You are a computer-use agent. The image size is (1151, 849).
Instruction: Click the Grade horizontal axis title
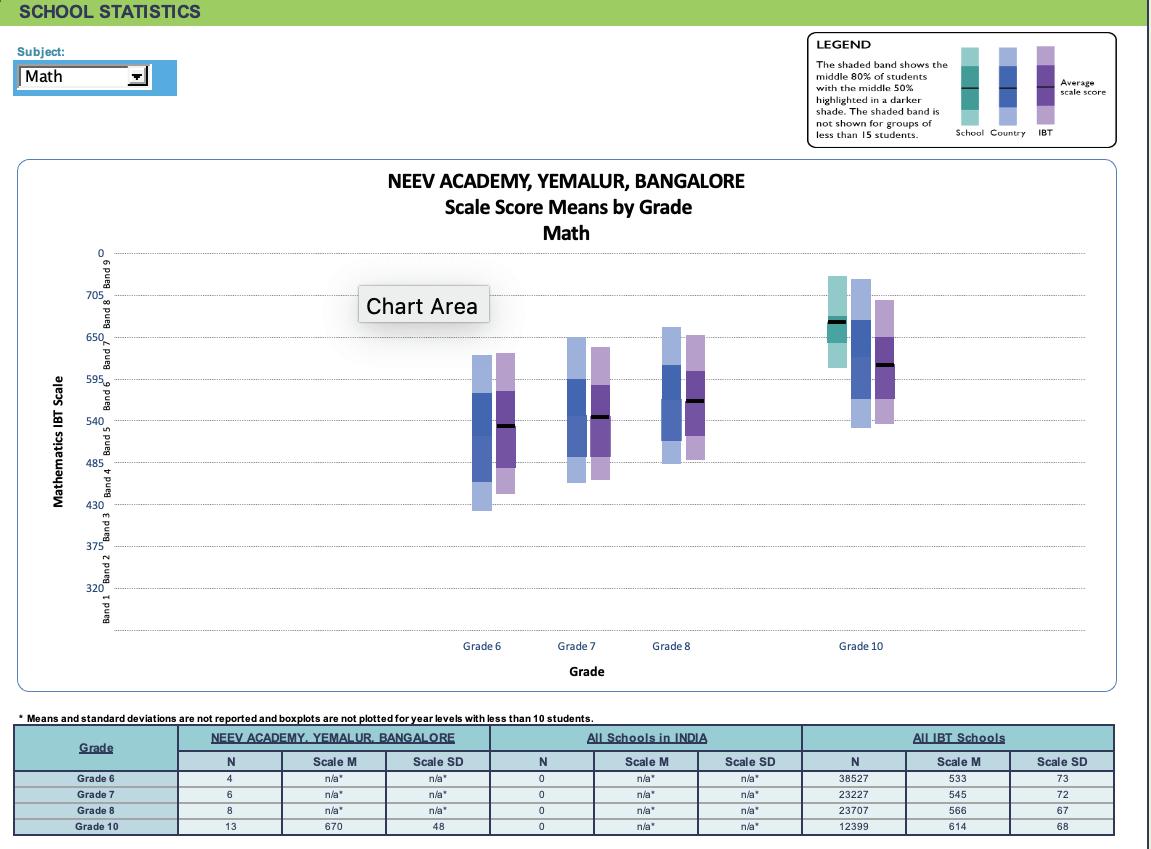point(587,671)
